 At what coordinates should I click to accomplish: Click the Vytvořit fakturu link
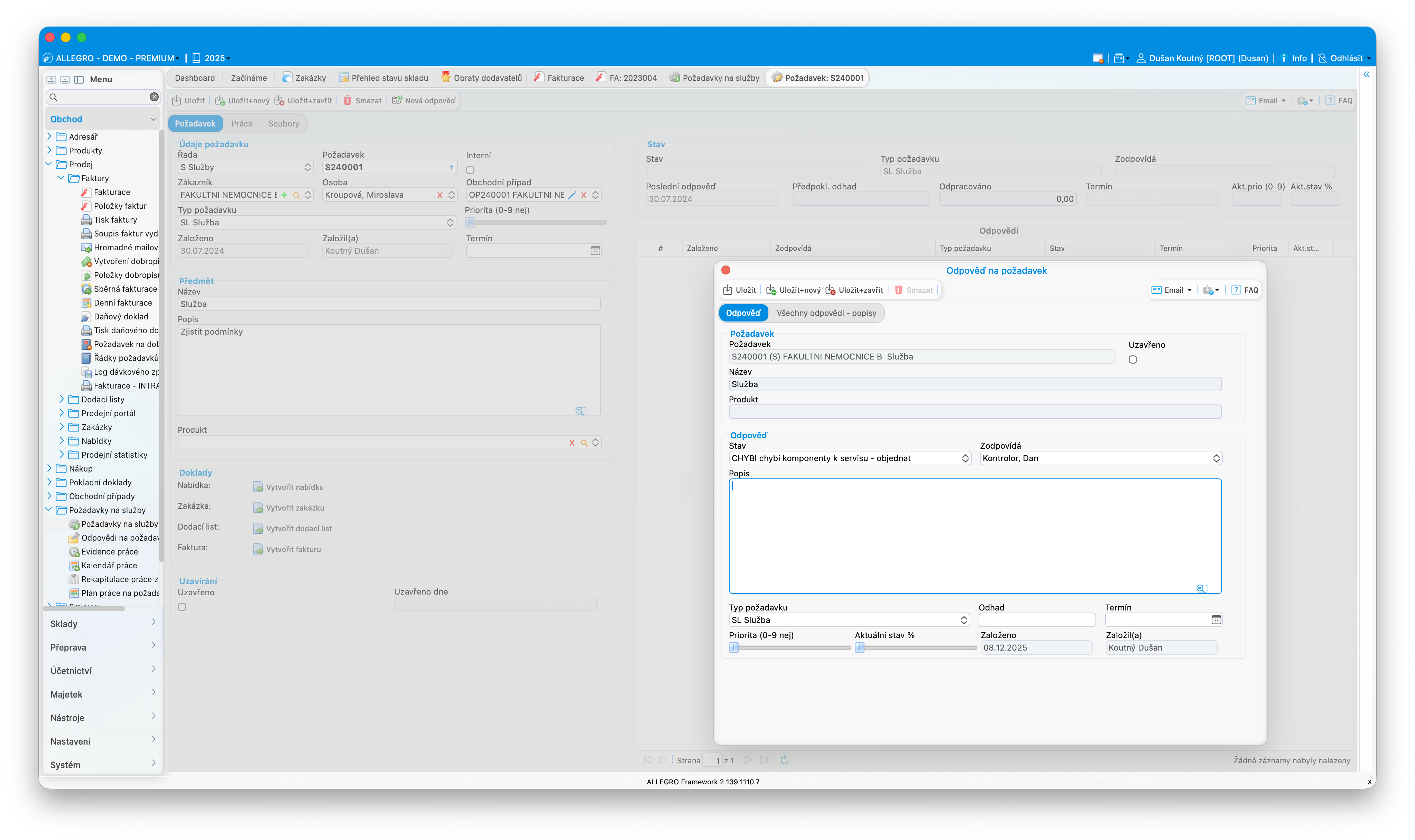click(293, 549)
